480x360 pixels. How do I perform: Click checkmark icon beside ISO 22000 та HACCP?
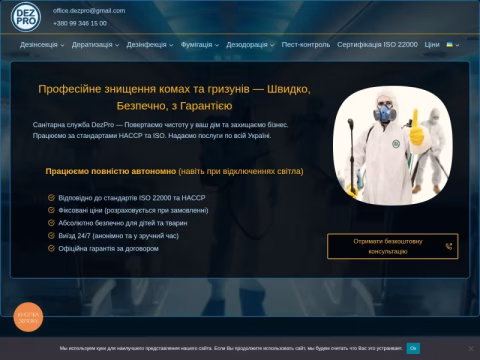coord(51,198)
